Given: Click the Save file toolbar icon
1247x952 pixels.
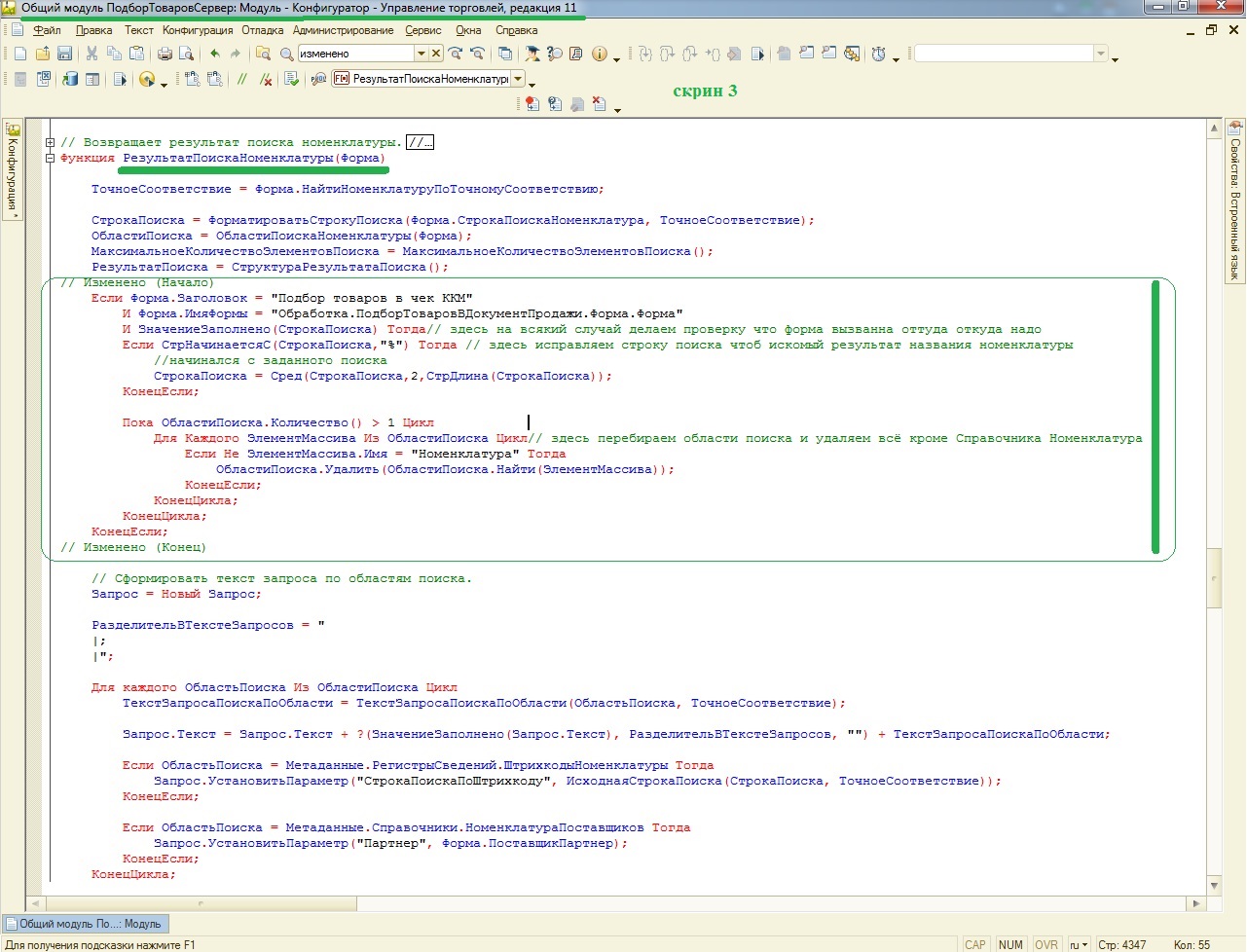Looking at the screenshot, I should (64, 54).
